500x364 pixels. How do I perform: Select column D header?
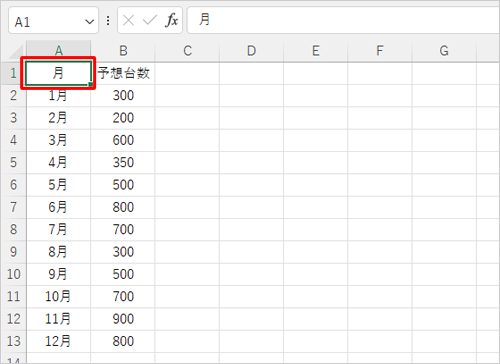click(x=252, y=51)
